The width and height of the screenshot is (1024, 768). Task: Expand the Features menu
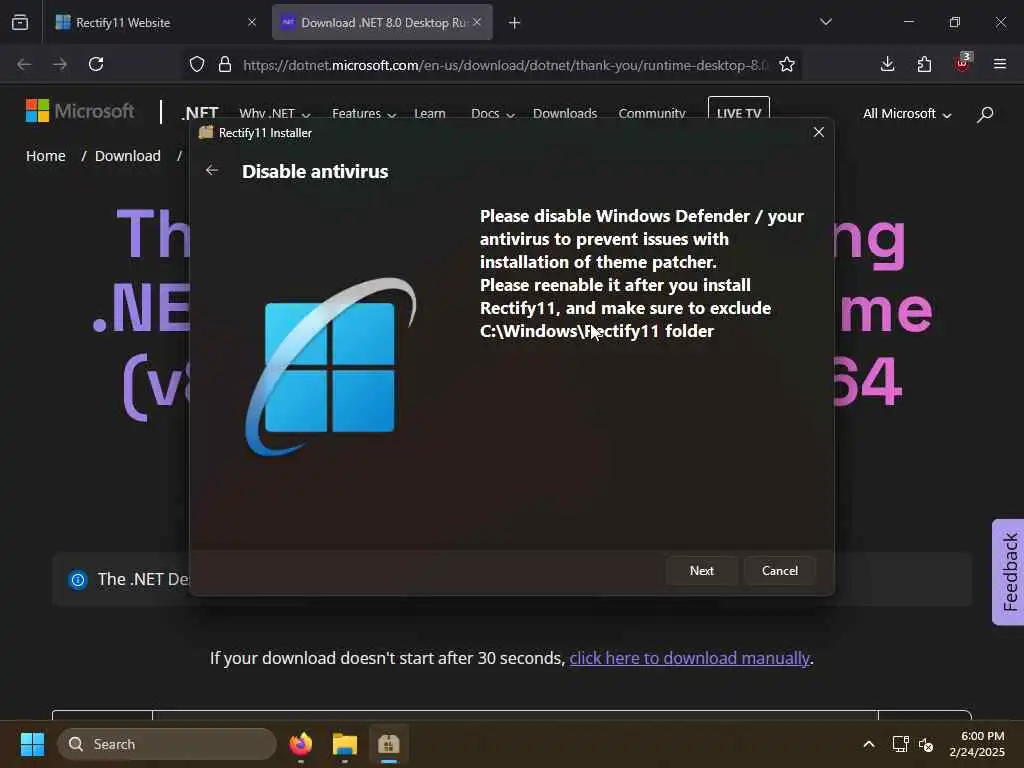(x=364, y=113)
